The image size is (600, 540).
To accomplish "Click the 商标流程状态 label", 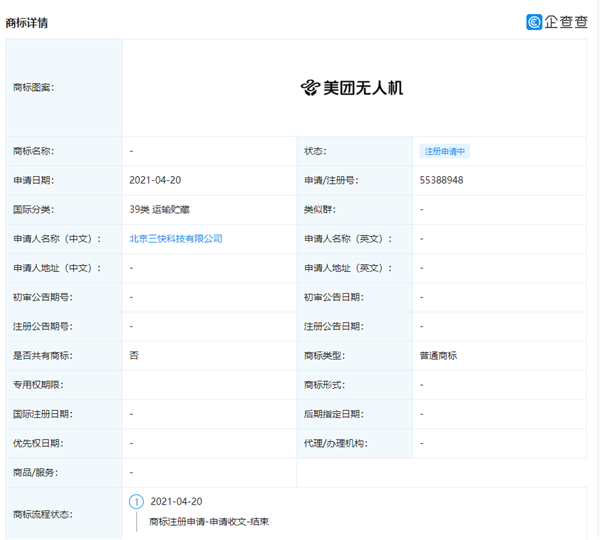I will click(43, 514).
